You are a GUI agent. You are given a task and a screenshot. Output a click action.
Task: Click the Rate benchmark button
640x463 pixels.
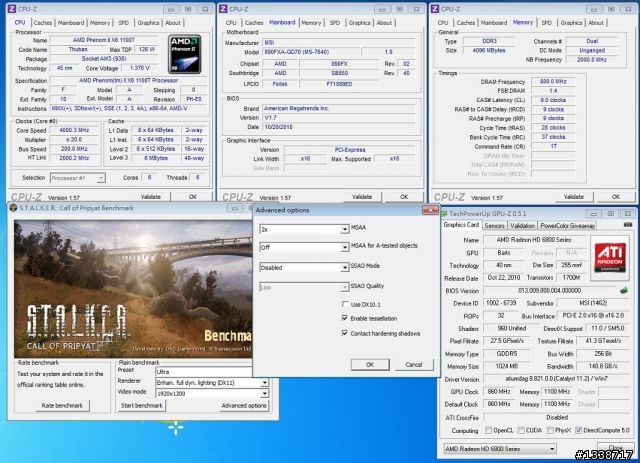coord(62,405)
